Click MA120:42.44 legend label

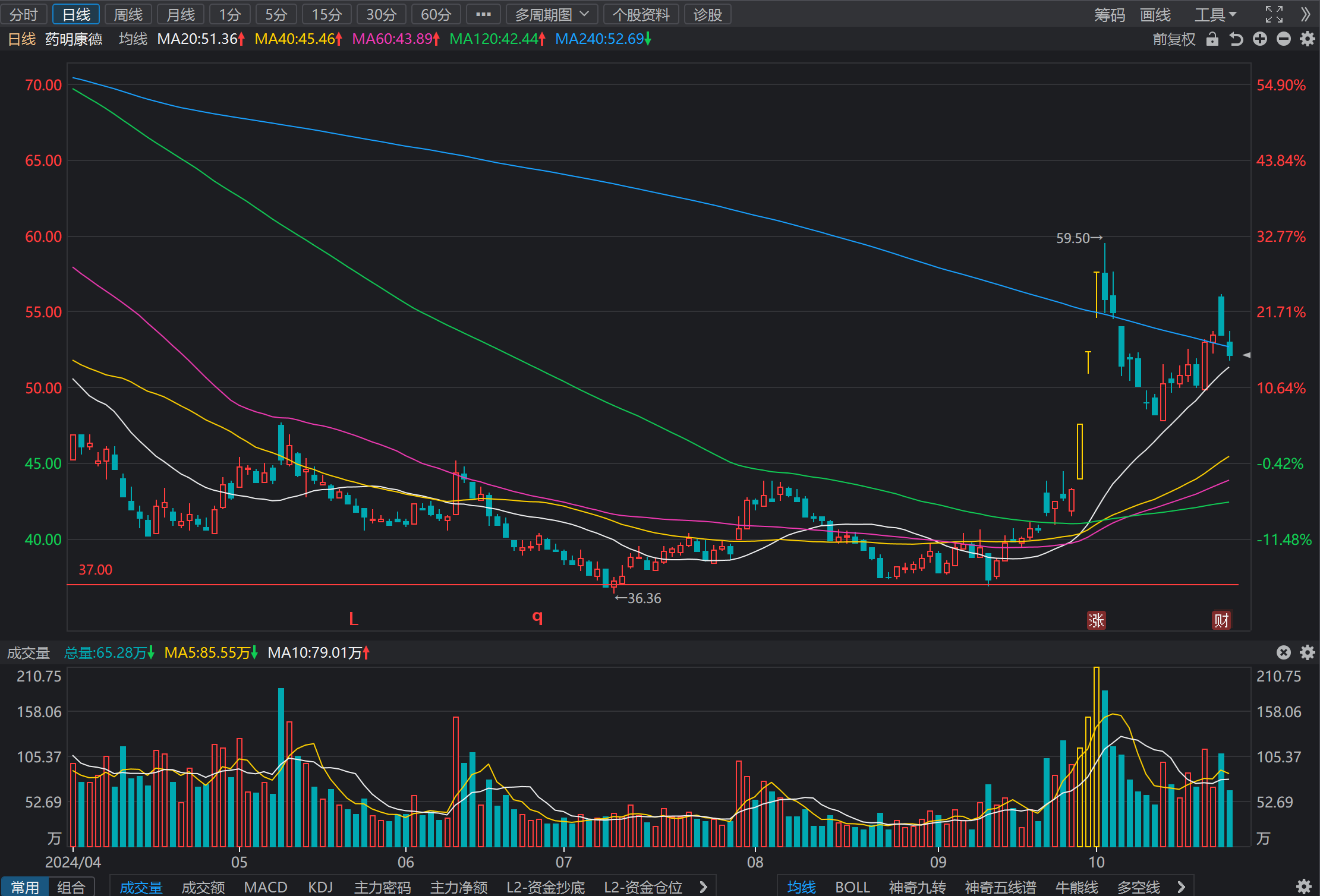(497, 39)
